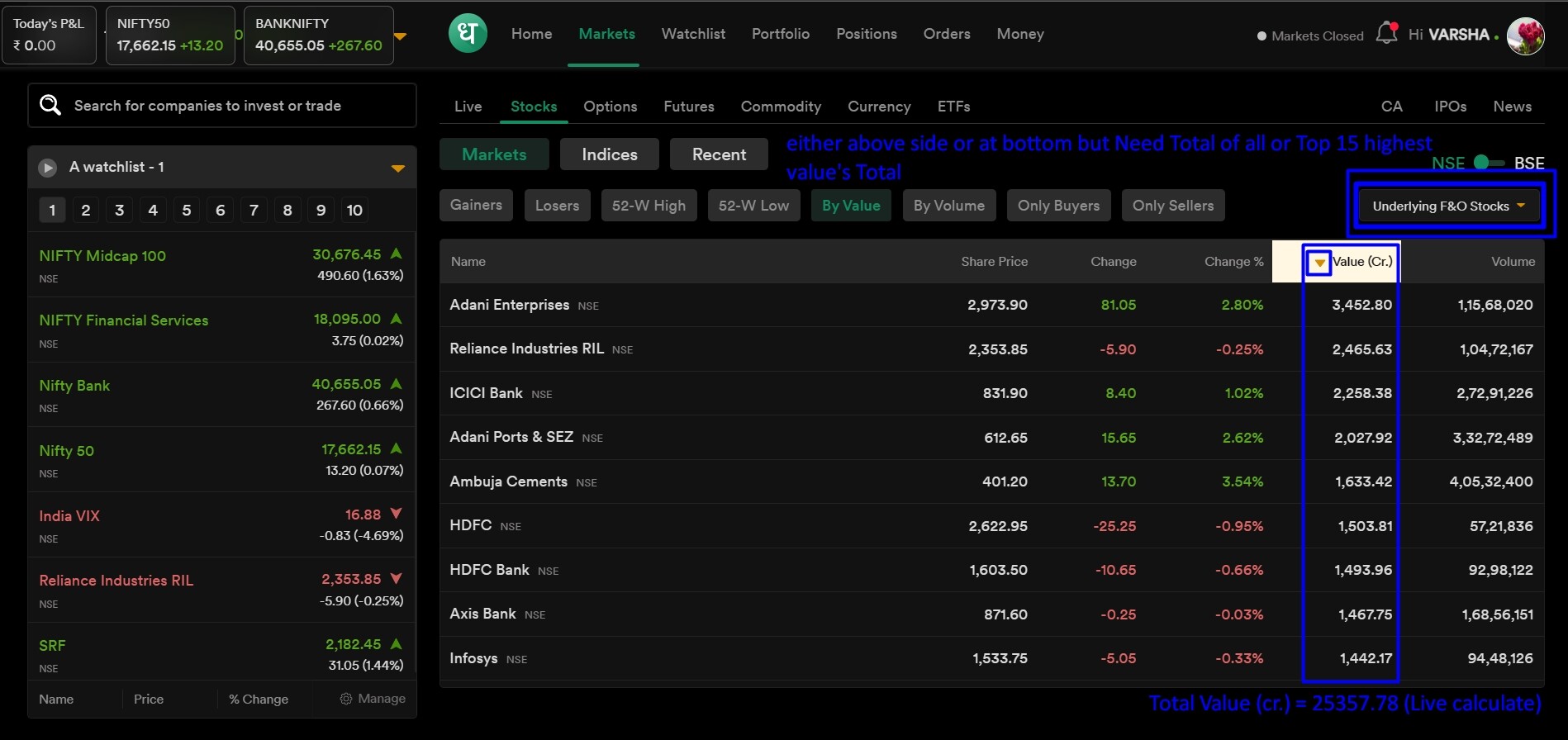Open the Portfolio menu
The image size is (1568, 740).
tap(780, 34)
